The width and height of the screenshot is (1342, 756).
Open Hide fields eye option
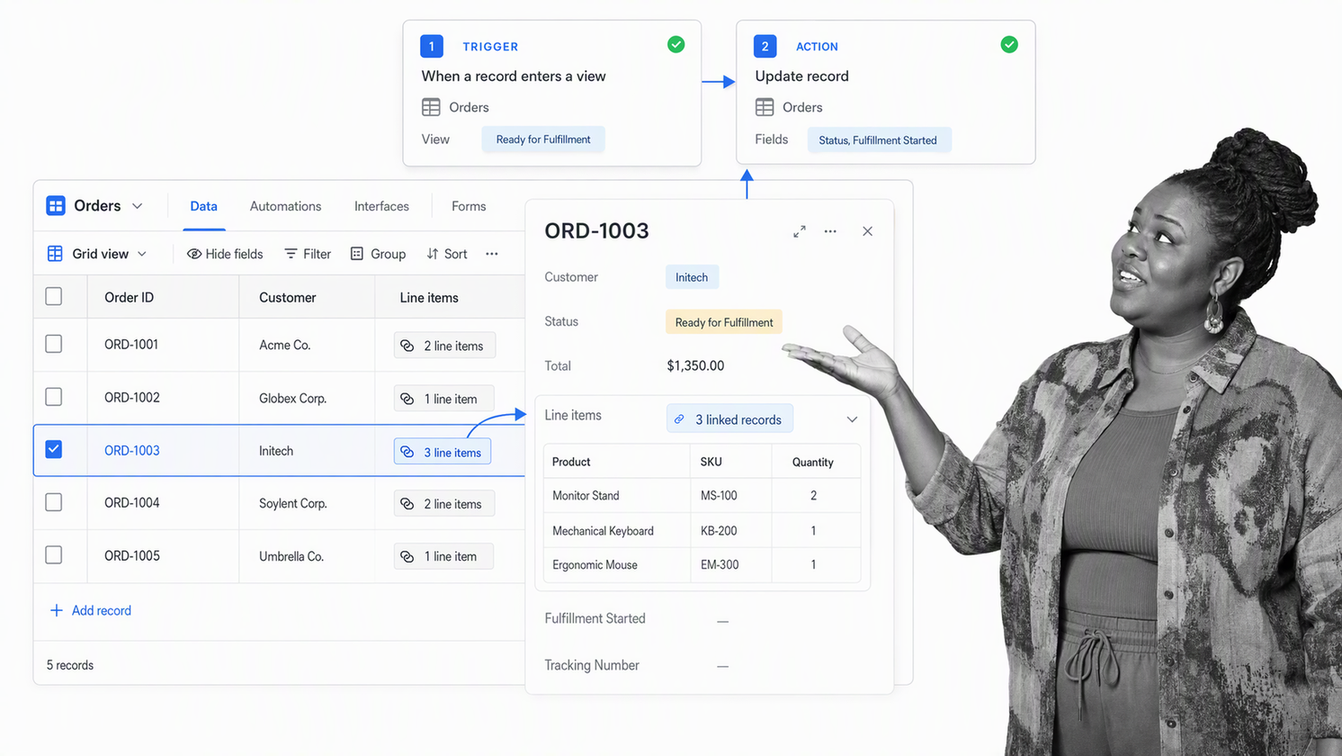coord(225,254)
